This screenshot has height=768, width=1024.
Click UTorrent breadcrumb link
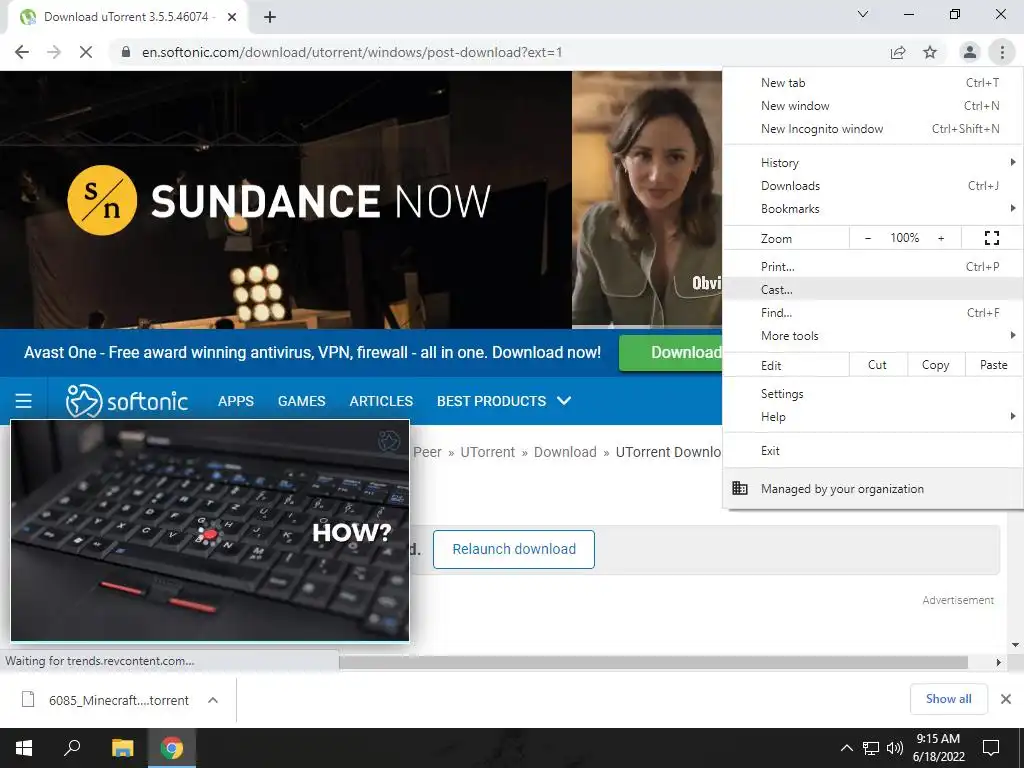(488, 452)
